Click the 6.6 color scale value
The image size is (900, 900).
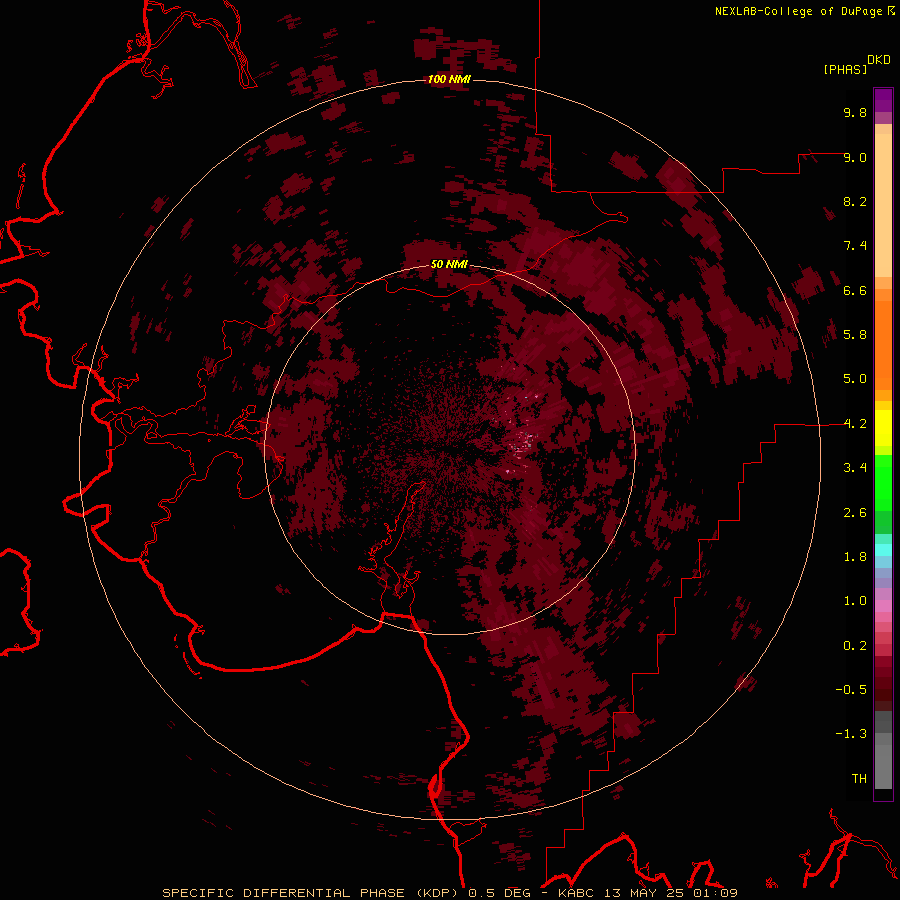click(855, 290)
